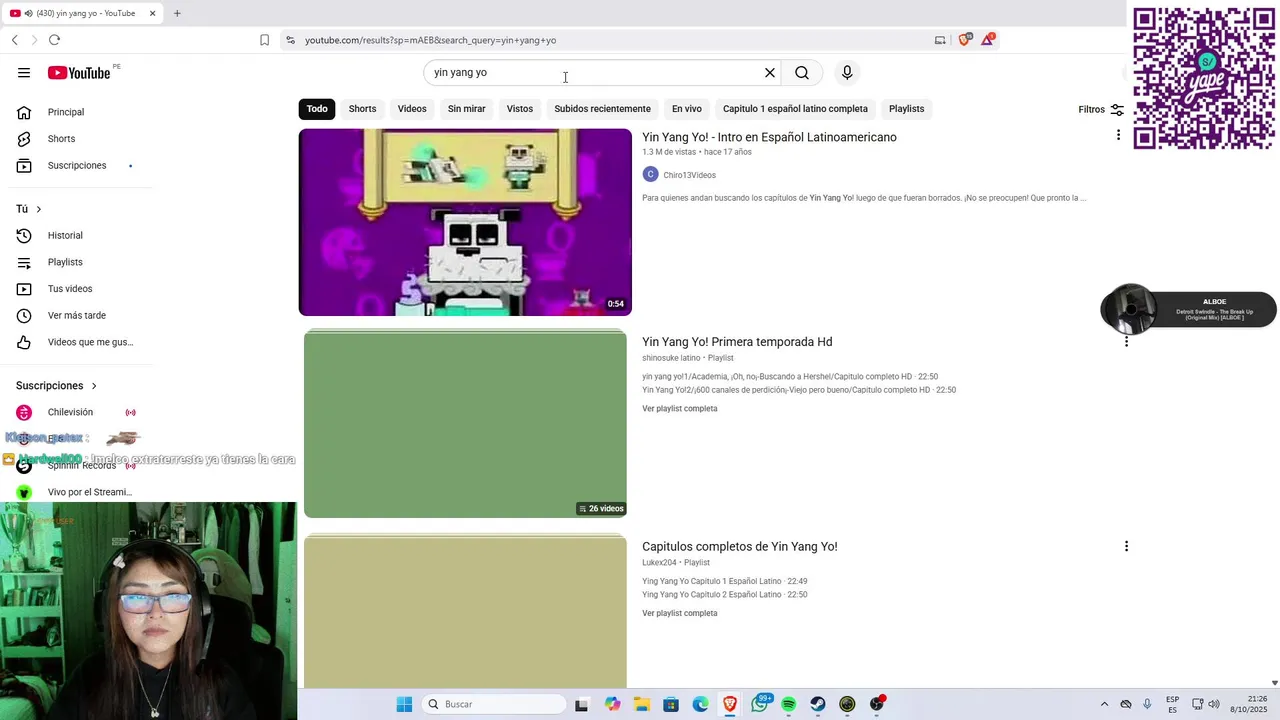Select the Subidos recientemente chip
The width and height of the screenshot is (1280, 720).
click(602, 109)
